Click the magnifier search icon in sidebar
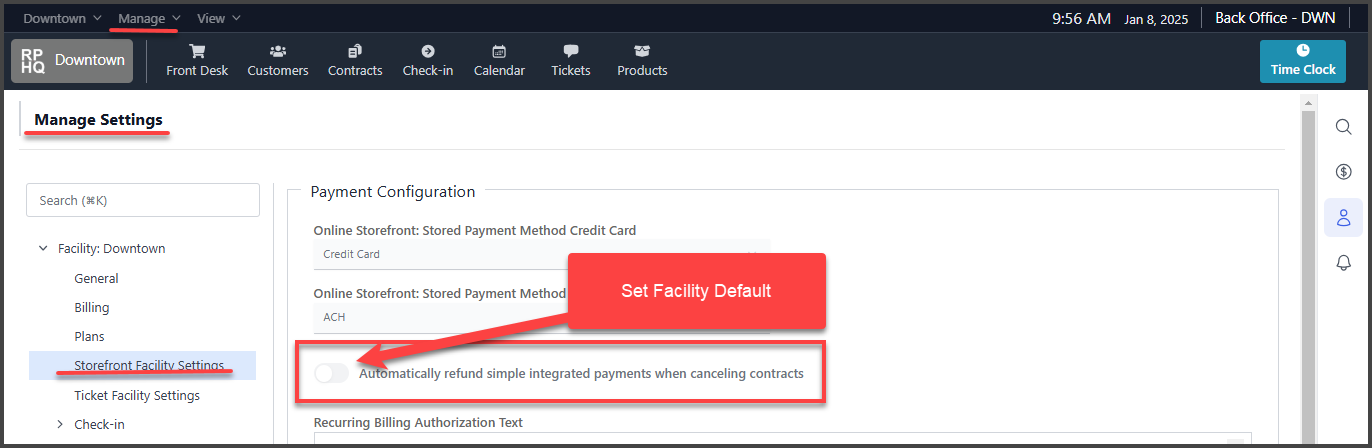This screenshot has width=1372, height=448. tap(1344, 126)
